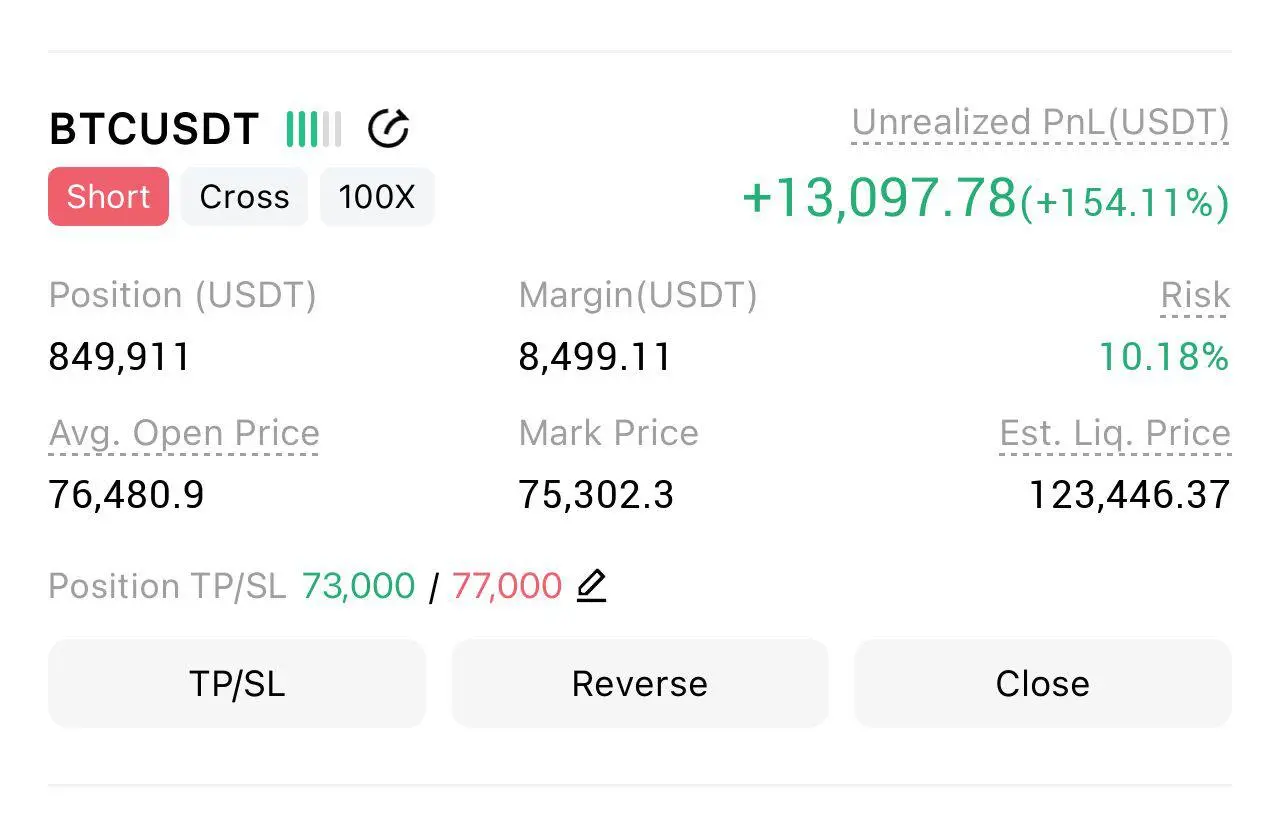This screenshot has width=1280, height=840.
Task: Tap the underlined Risk label
Action: click(x=1195, y=296)
